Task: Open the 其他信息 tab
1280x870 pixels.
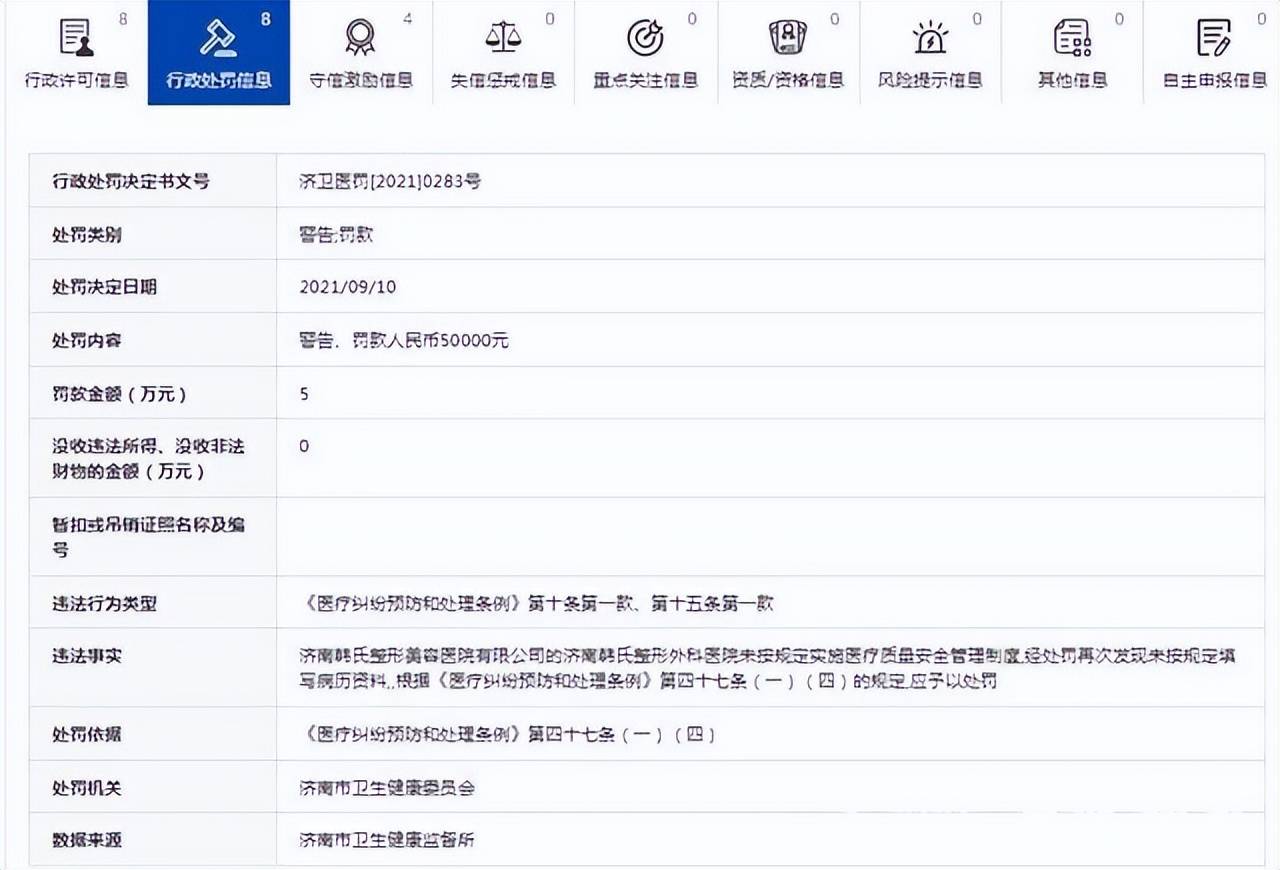Action: [x=1072, y=52]
